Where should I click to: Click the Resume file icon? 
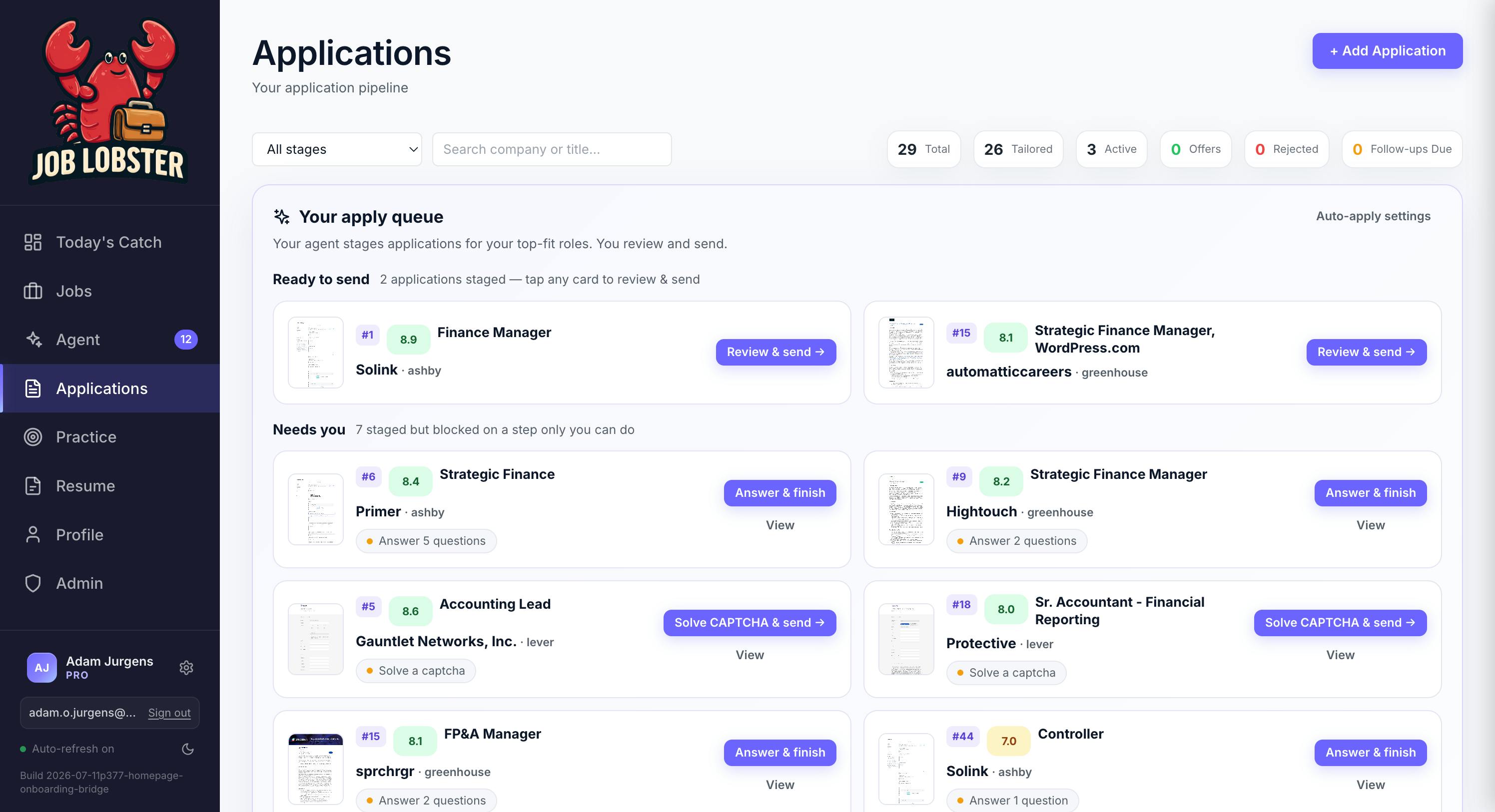click(x=33, y=486)
